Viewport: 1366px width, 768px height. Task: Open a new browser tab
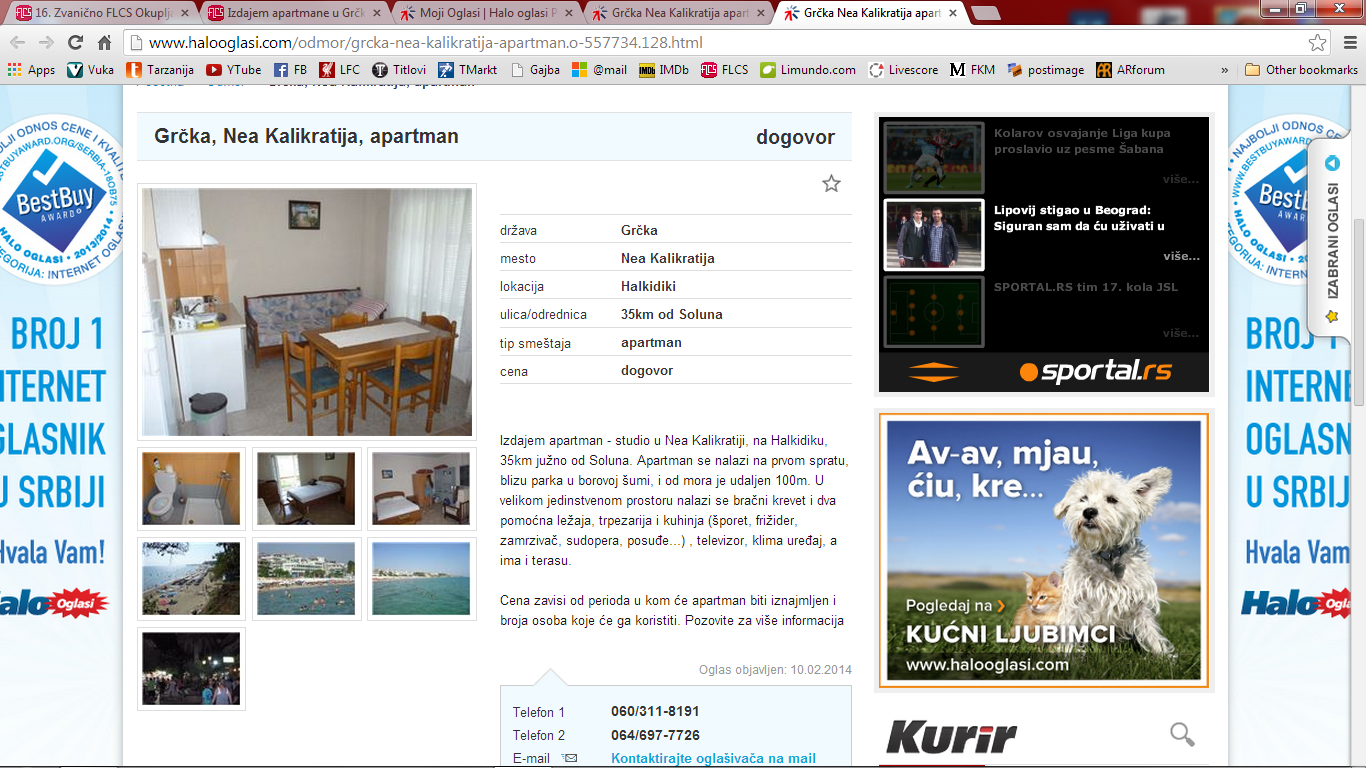(985, 14)
